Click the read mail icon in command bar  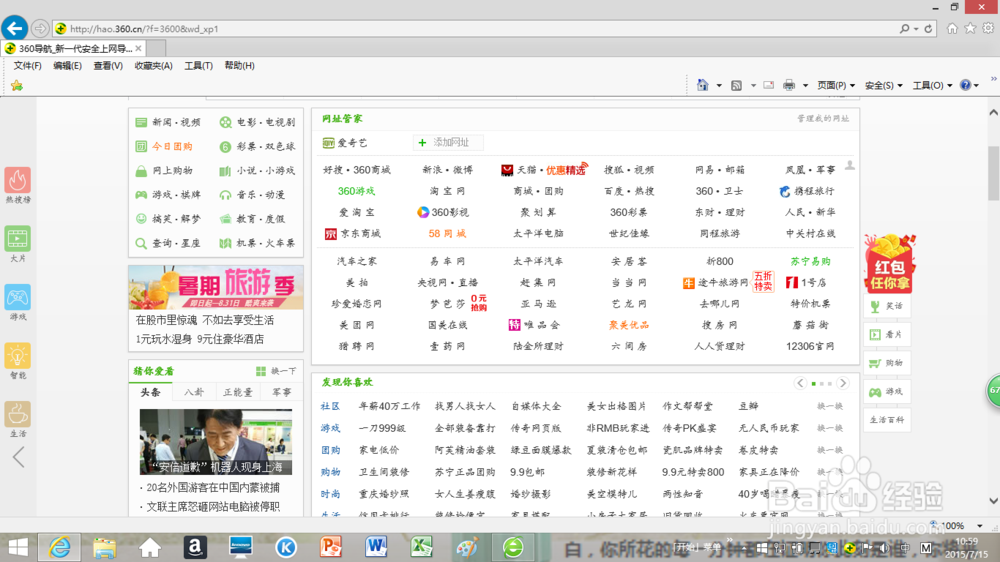[x=768, y=85]
